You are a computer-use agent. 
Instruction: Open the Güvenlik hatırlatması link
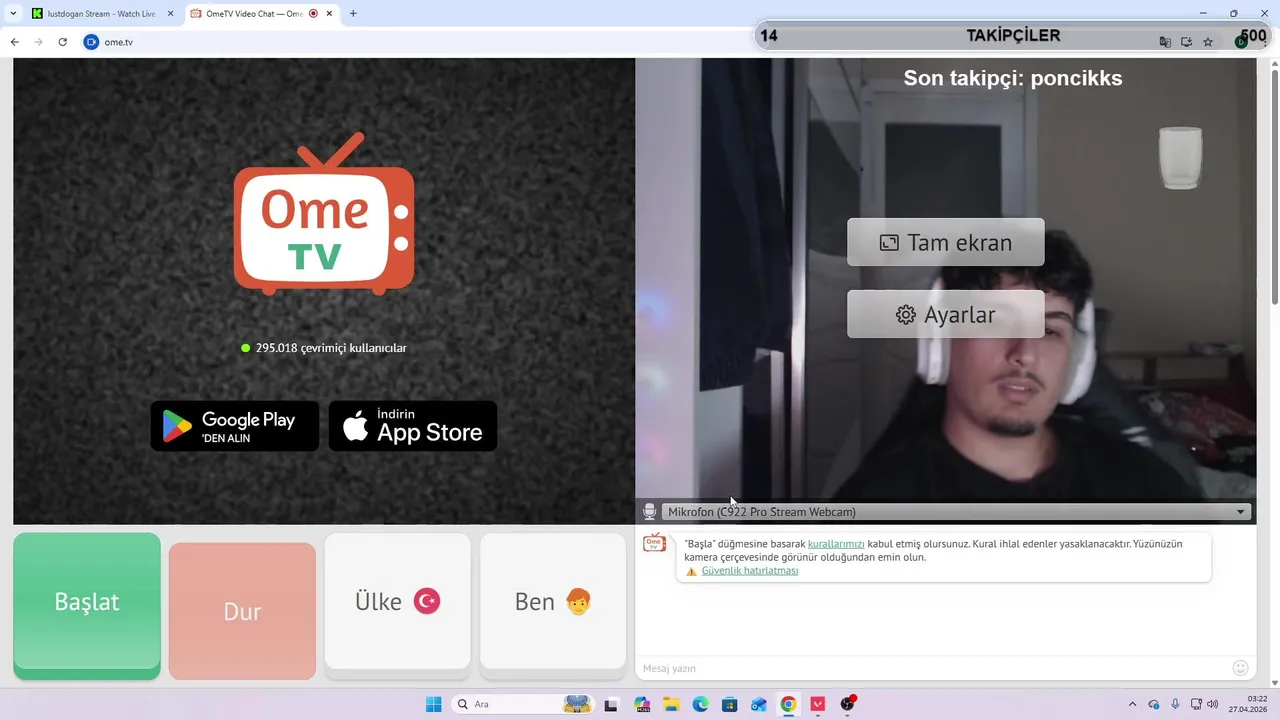click(750, 571)
